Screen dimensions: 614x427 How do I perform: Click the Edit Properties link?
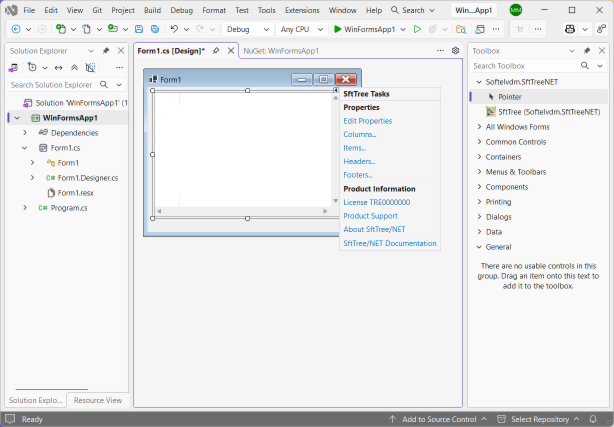[x=368, y=121]
